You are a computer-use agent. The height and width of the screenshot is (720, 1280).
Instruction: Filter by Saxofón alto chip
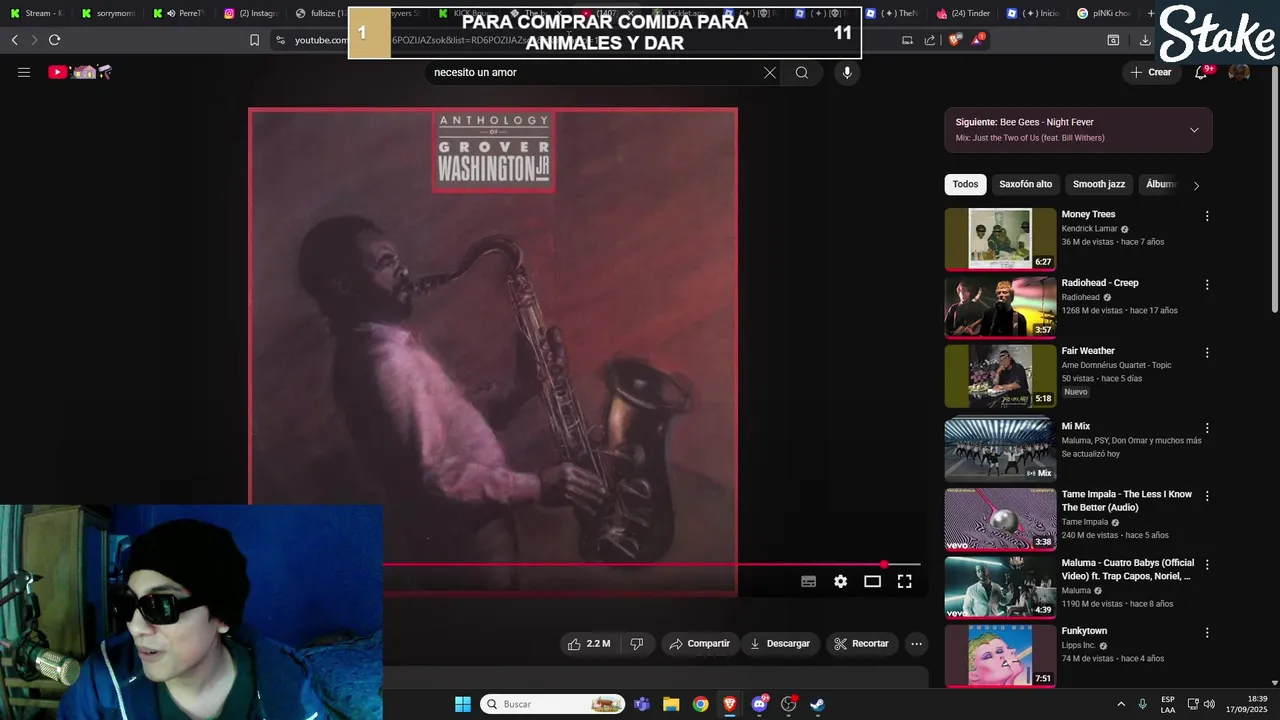tap(1025, 184)
